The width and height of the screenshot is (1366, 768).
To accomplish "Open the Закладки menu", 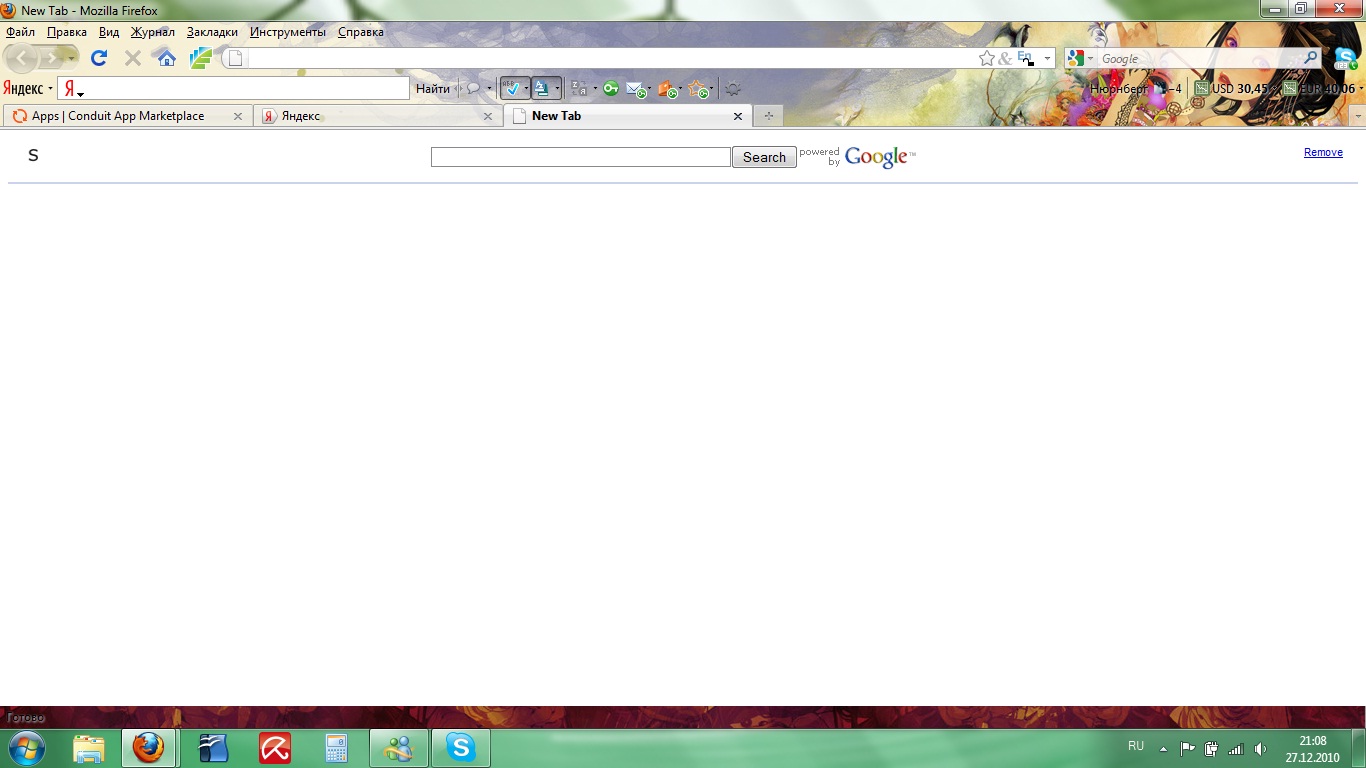I will 212,32.
